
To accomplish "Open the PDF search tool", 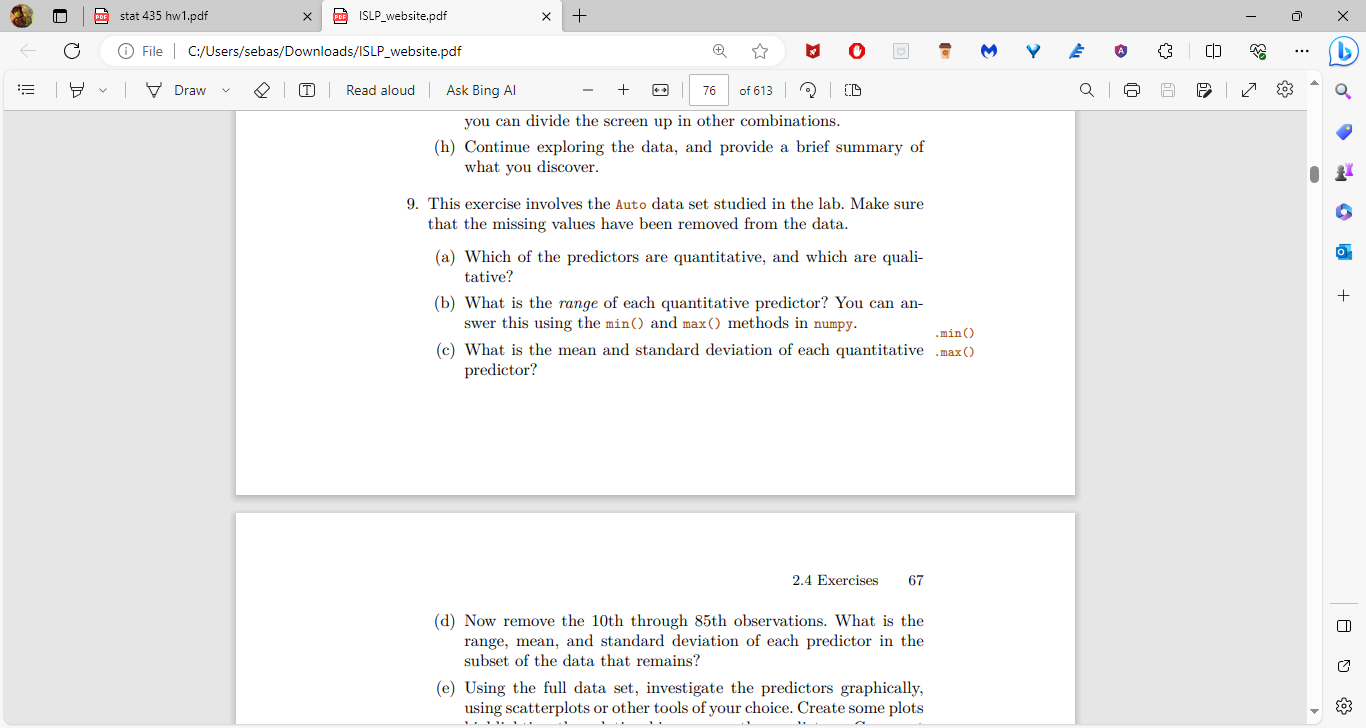I will coord(1086,90).
